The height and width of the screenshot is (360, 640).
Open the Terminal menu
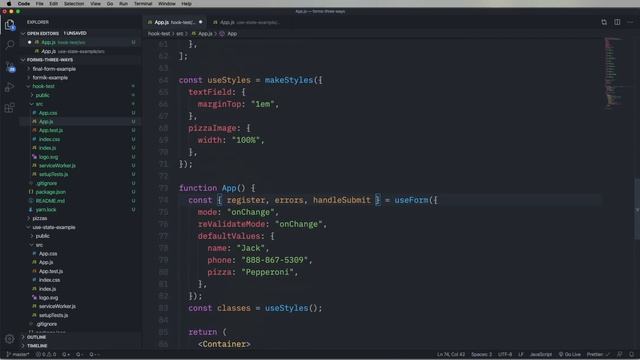coord(143,4)
